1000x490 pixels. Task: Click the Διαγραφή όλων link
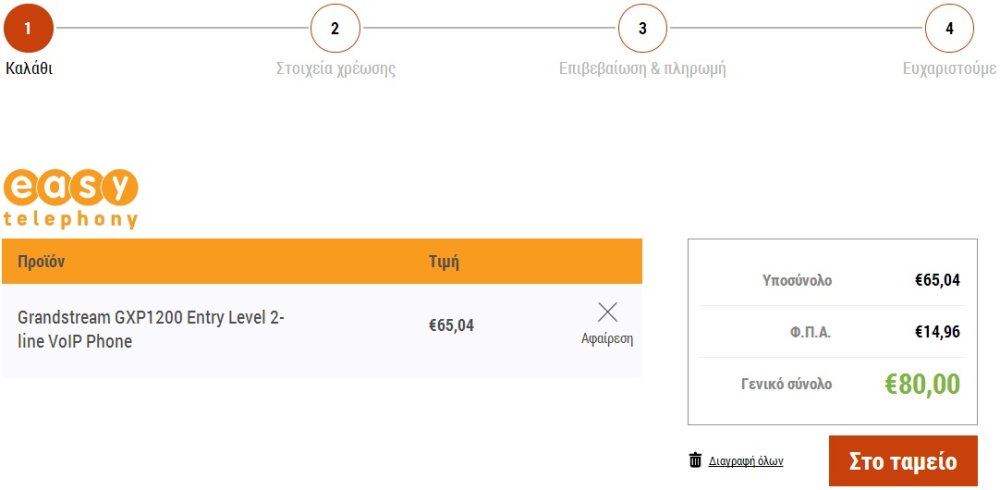click(746, 461)
